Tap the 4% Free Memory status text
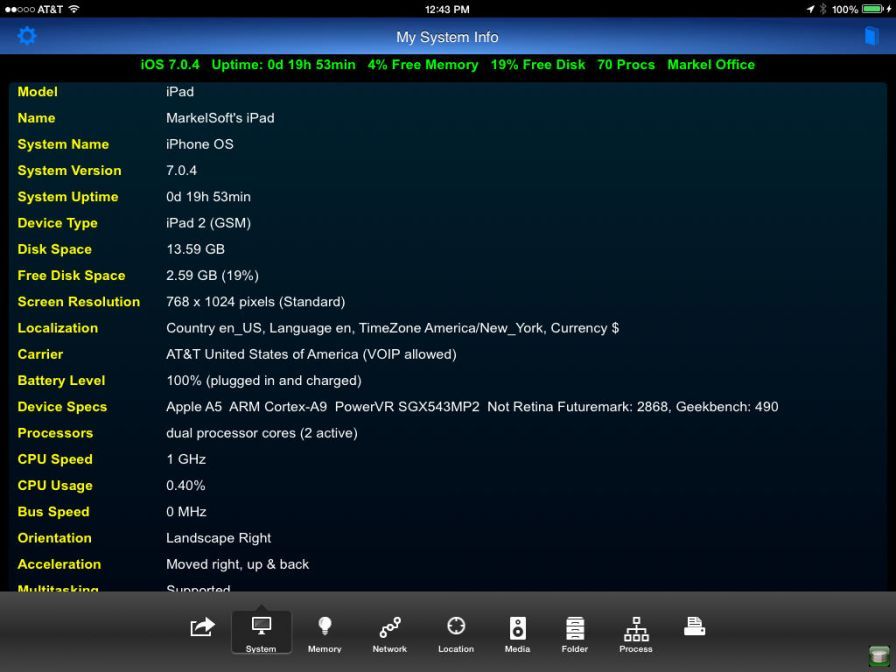This screenshot has width=896, height=672. click(422, 65)
